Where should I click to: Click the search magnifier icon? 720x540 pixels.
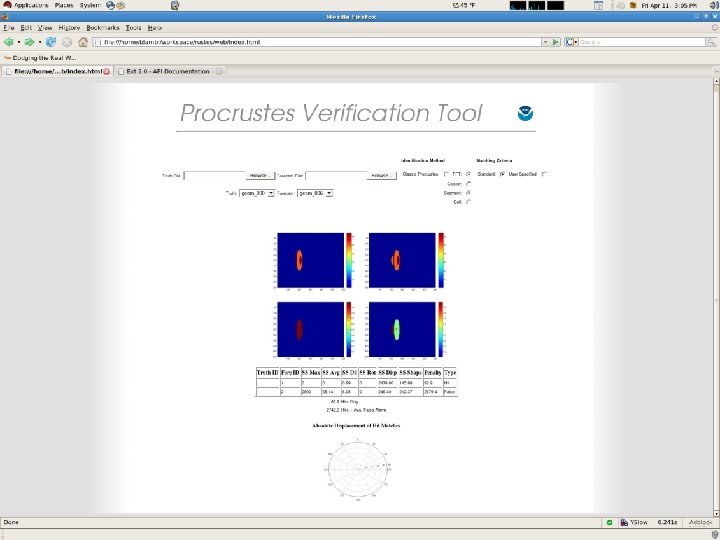[711, 42]
